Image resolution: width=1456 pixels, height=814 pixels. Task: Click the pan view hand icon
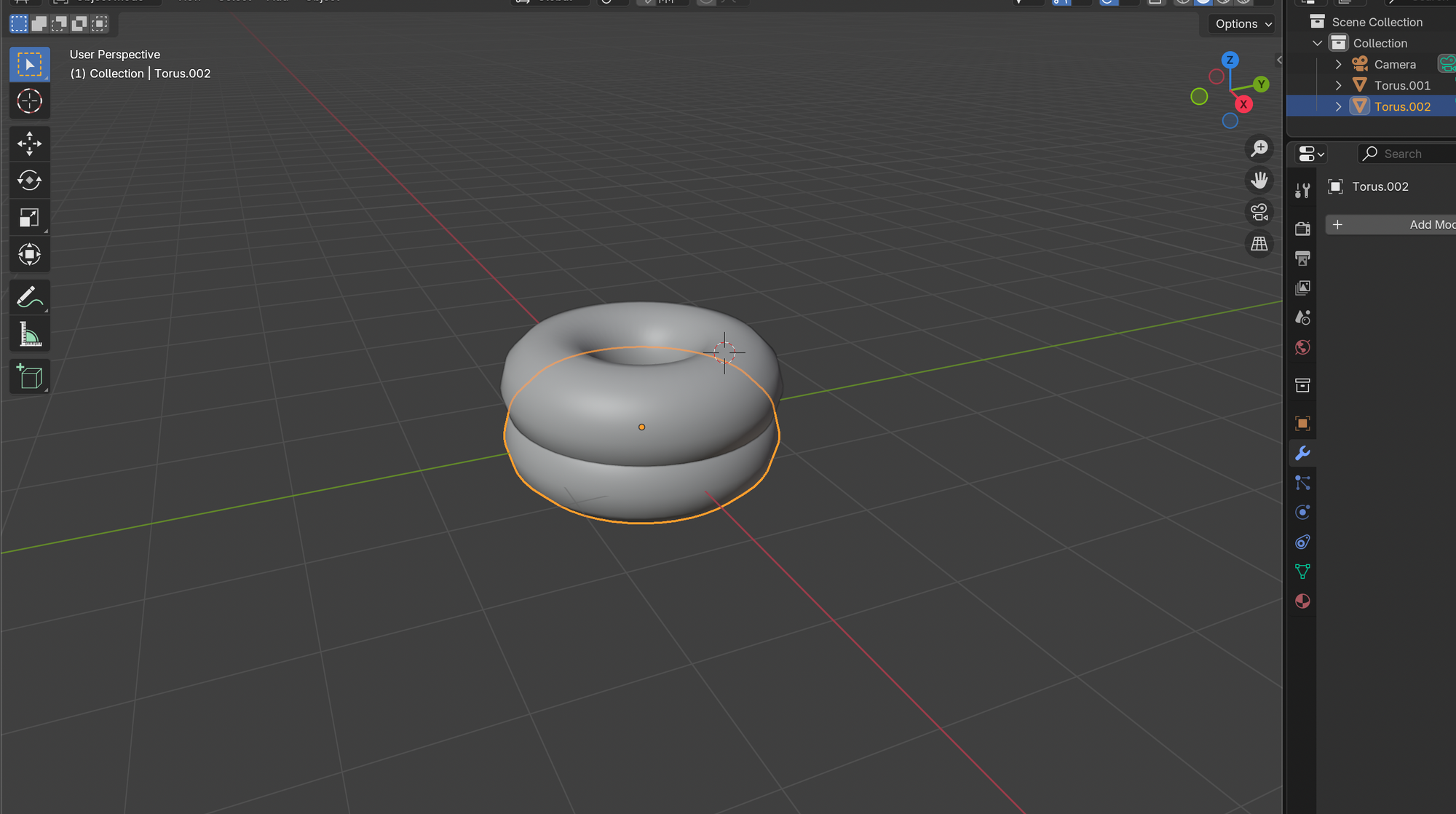coord(1259,180)
